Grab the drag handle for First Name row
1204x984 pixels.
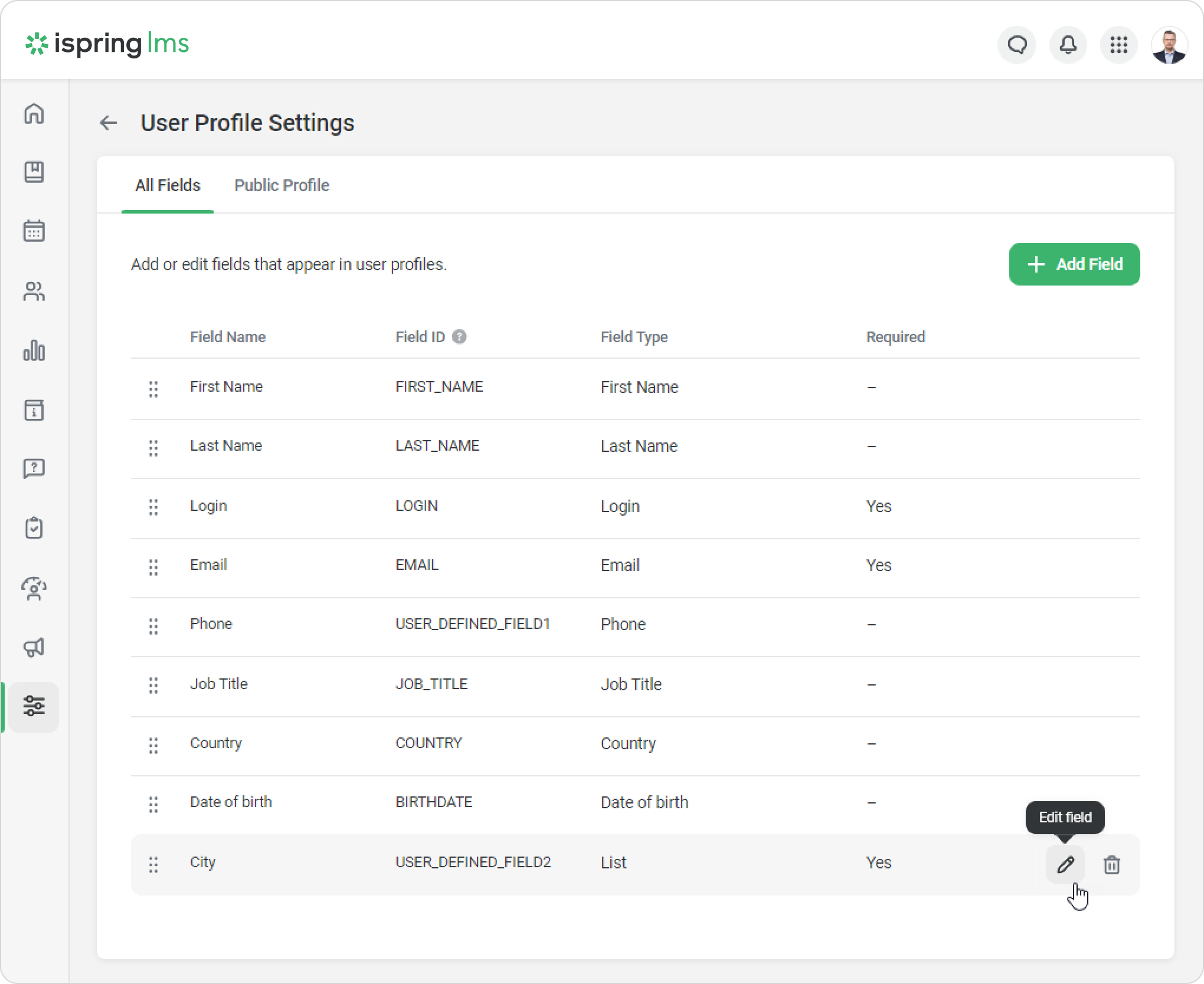pyautogui.click(x=153, y=389)
